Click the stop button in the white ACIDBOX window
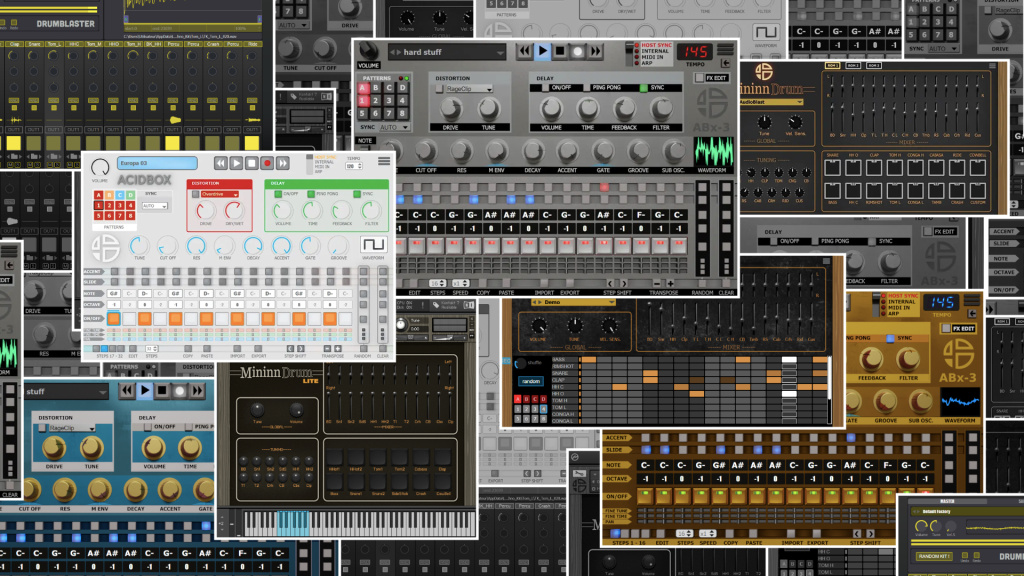The image size is (1024, 576). pos(251,163)
